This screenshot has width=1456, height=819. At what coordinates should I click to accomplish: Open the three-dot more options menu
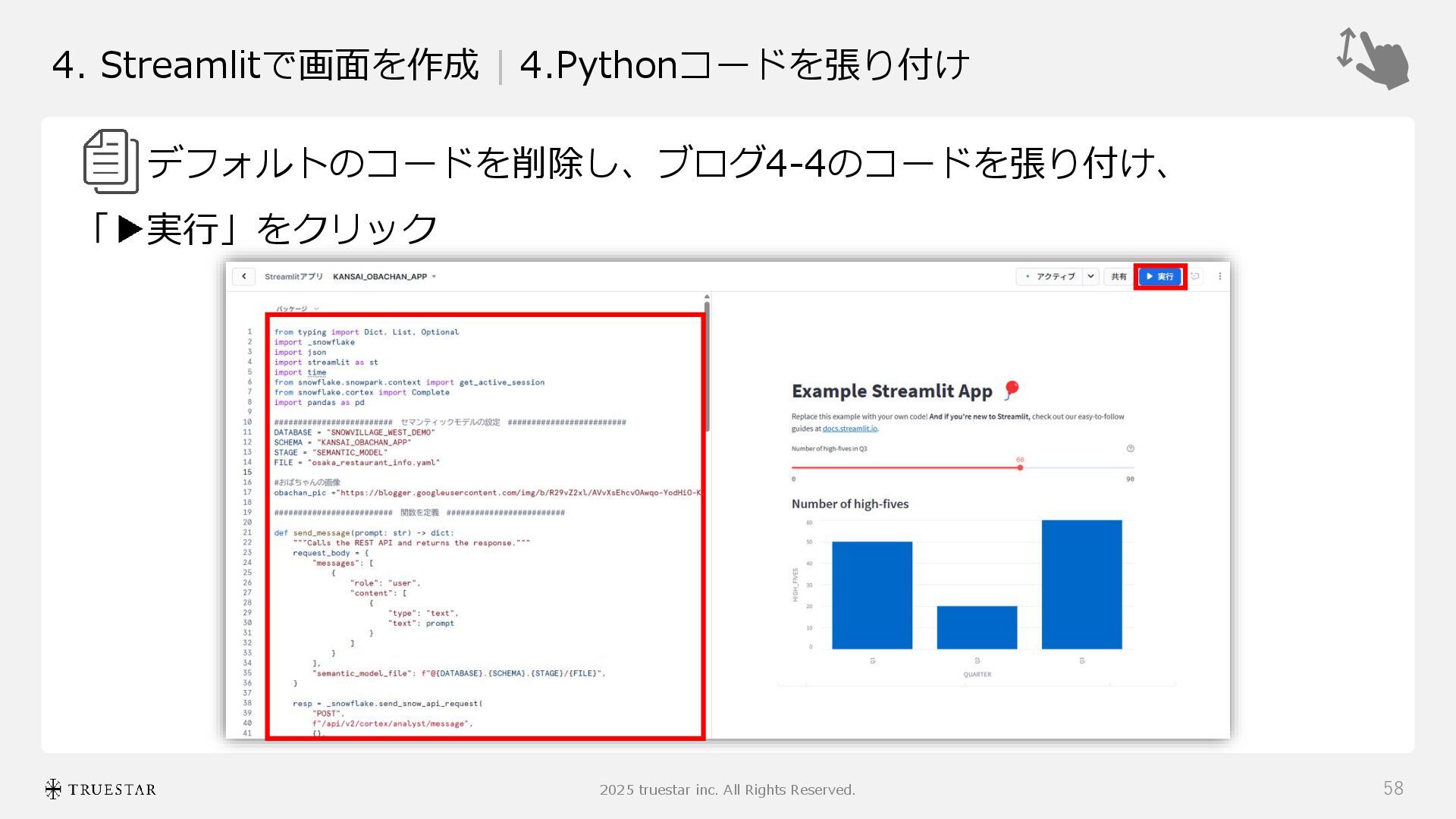(x=1219, y=277)
